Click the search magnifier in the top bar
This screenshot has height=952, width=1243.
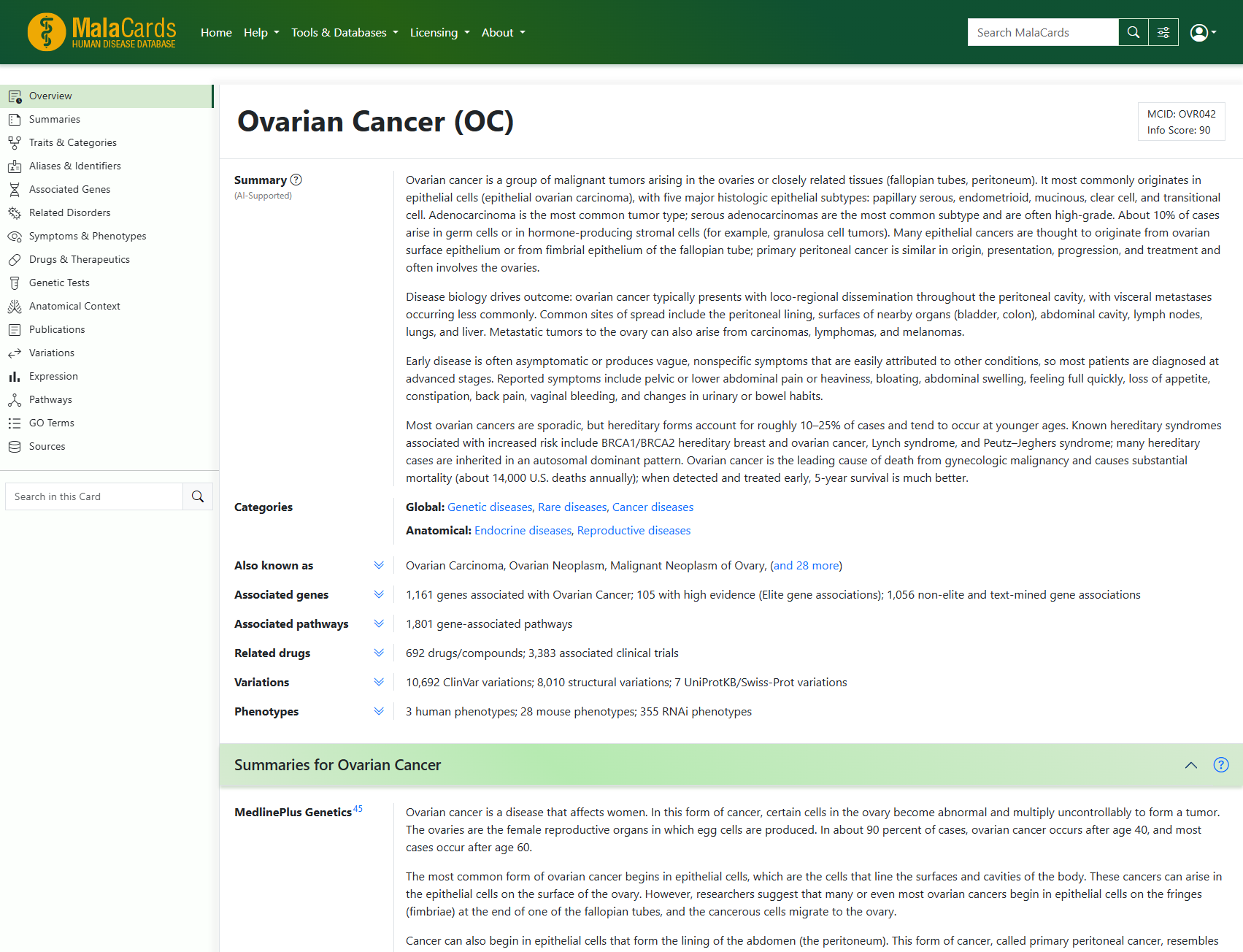coord(1133,32)
